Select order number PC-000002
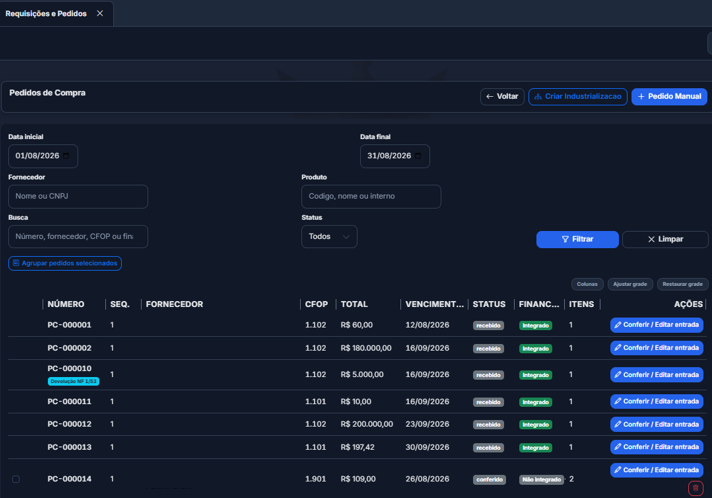This screenshot has height=498, width=712. point(69,348)
